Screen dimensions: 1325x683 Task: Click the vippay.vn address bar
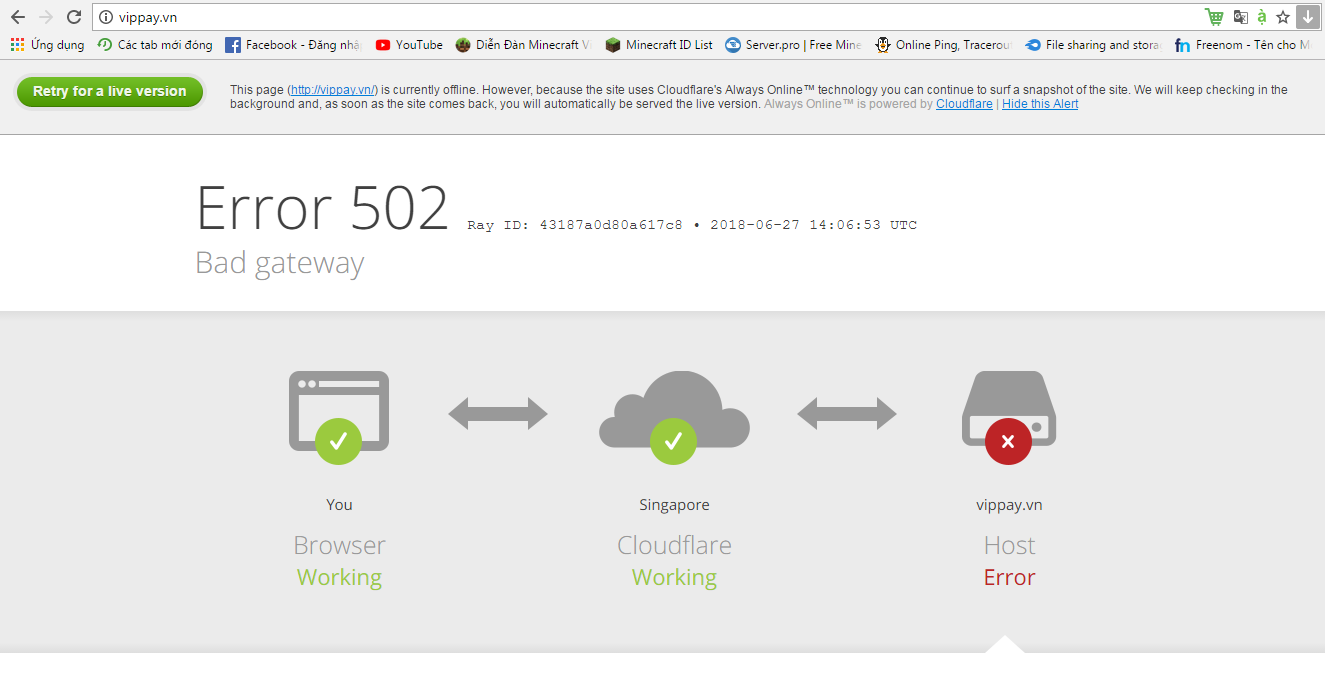point(648,17)
